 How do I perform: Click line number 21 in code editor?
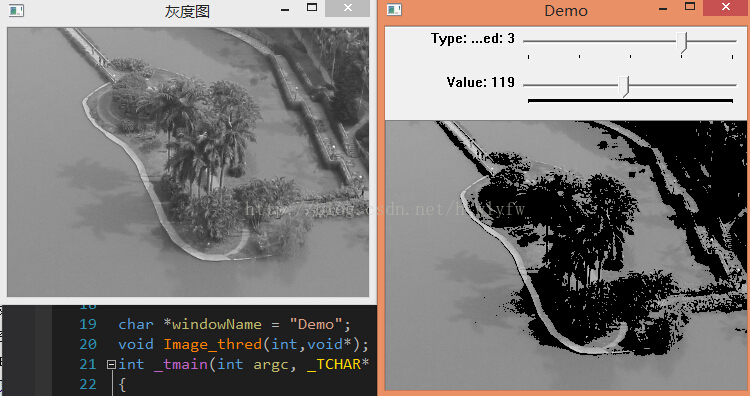(x=88, y=364)
